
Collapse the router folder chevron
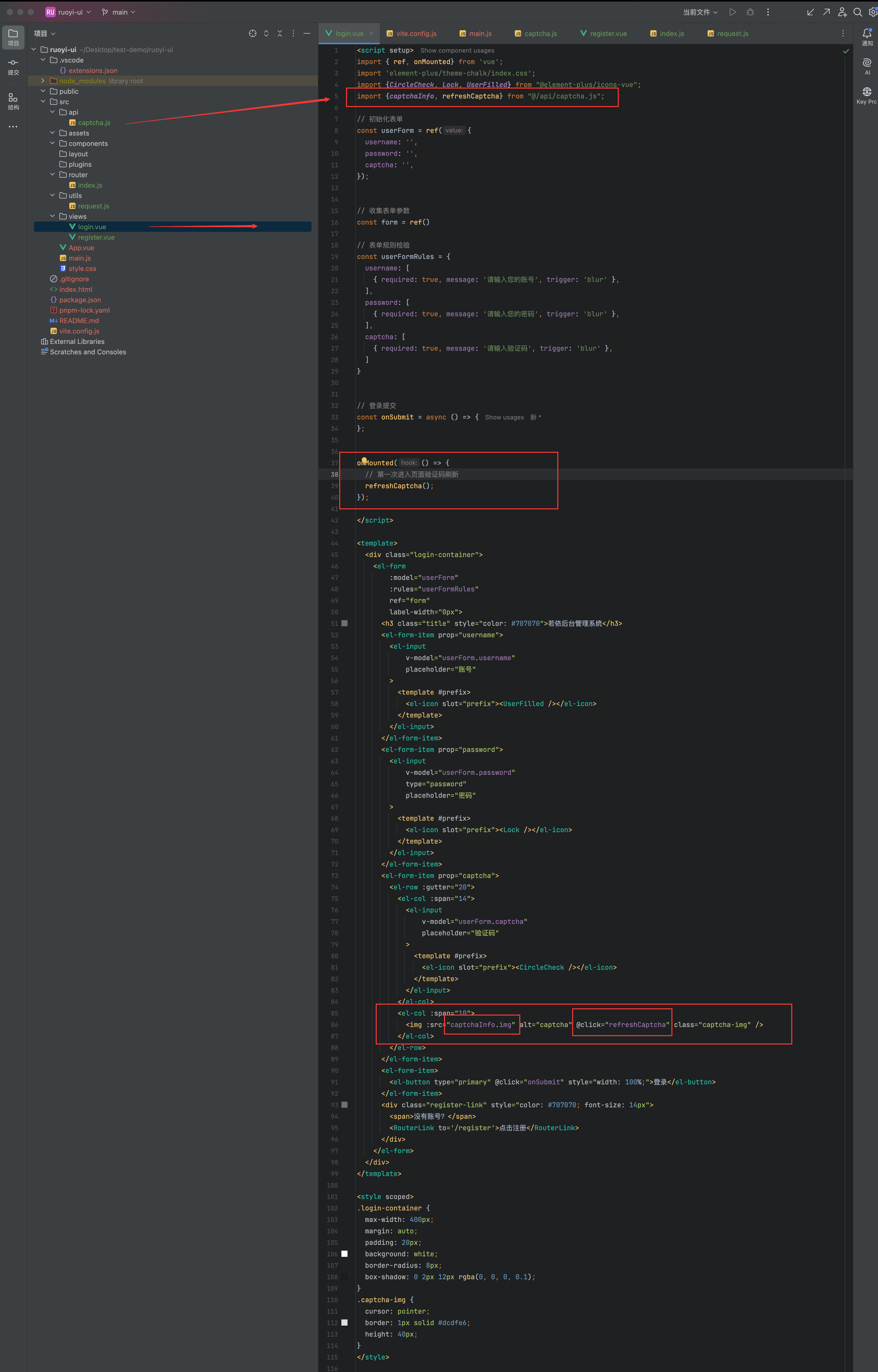point(52,174)
